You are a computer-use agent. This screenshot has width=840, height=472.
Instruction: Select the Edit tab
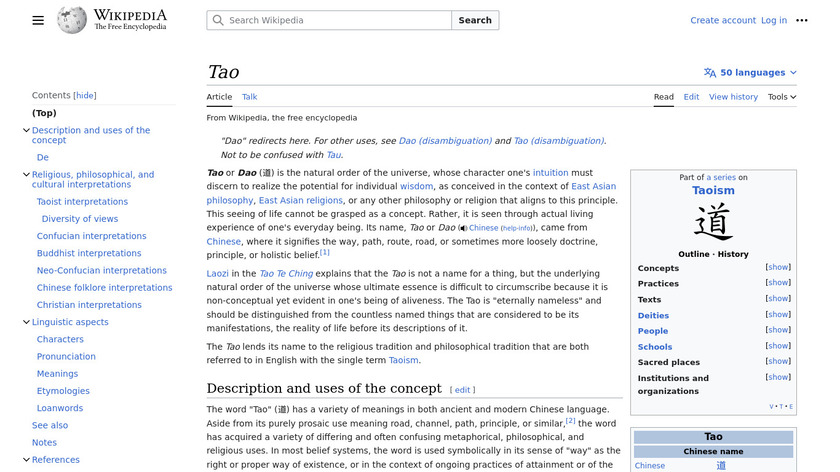691,97
